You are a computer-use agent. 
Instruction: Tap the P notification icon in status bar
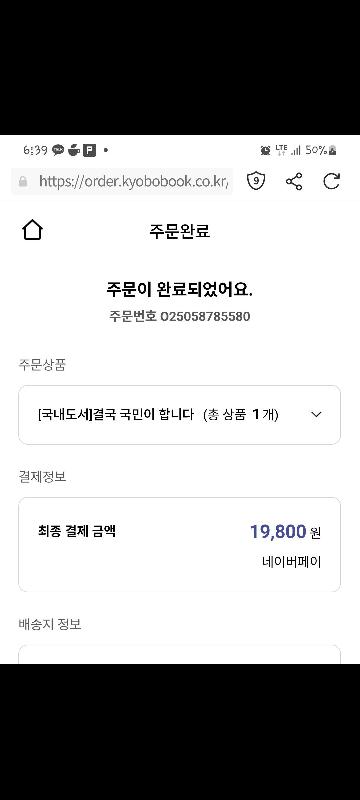(90, 150)
